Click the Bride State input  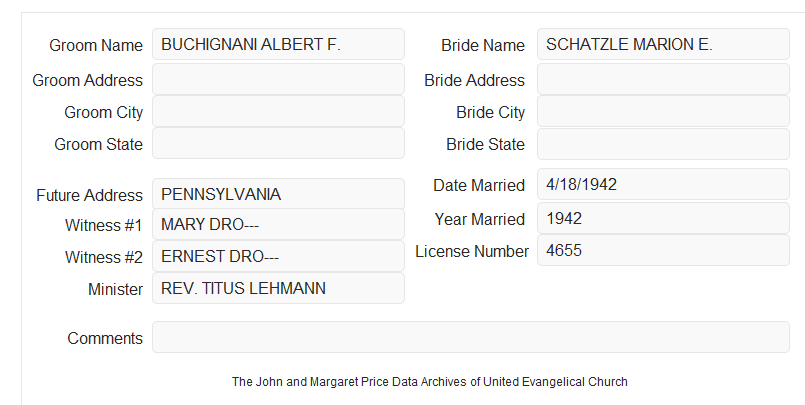point(663,144)
